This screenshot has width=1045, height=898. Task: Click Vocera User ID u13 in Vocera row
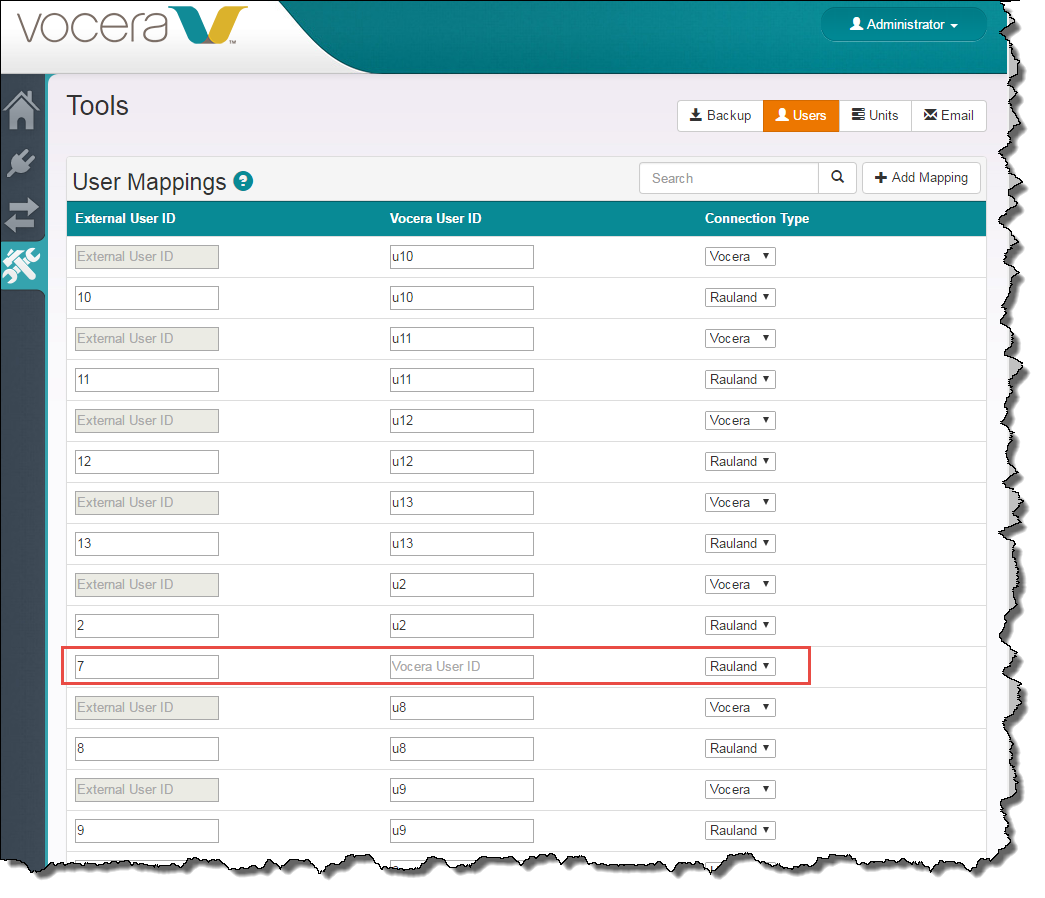point(461,503)
